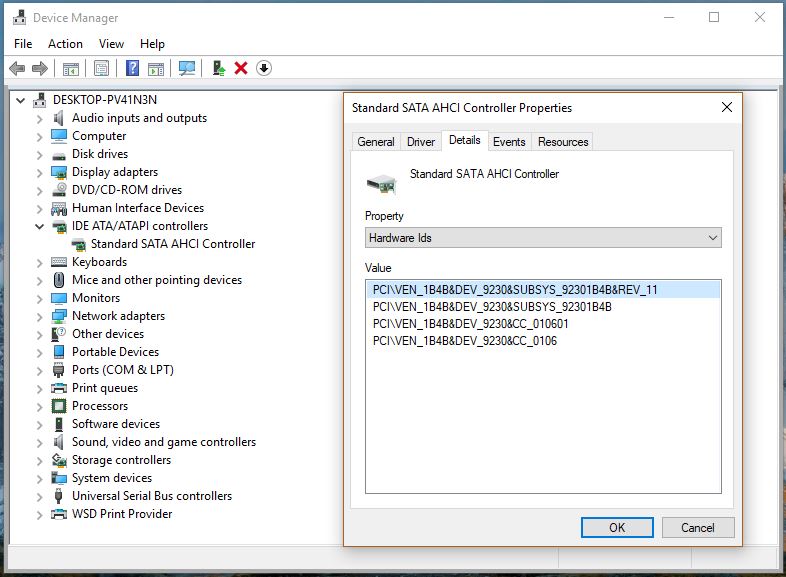
Task: Click the Properties toolbar icon
Action: (101, 68)
